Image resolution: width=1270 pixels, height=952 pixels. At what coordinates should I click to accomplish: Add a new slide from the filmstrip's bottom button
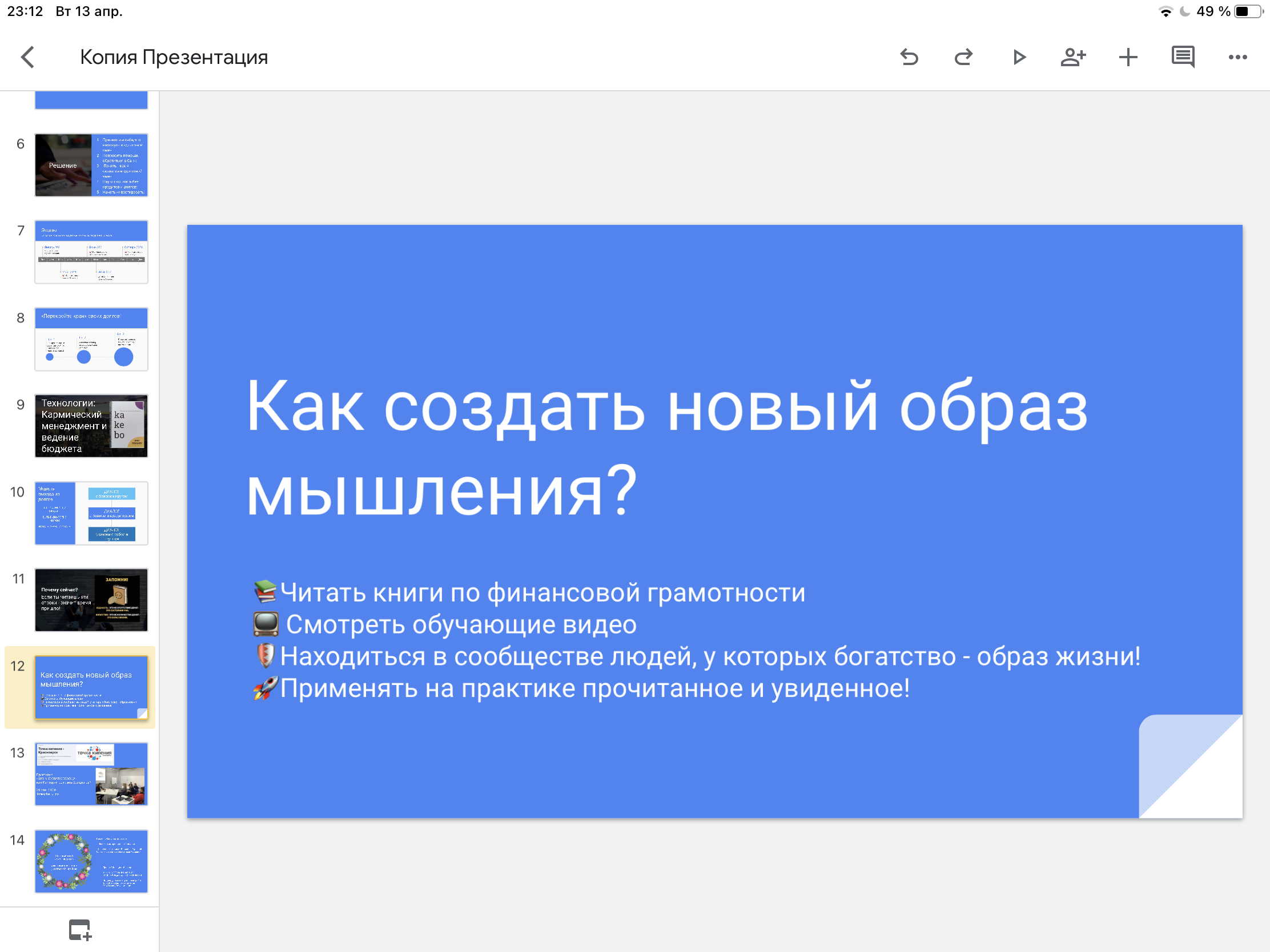tap(80, 930)
